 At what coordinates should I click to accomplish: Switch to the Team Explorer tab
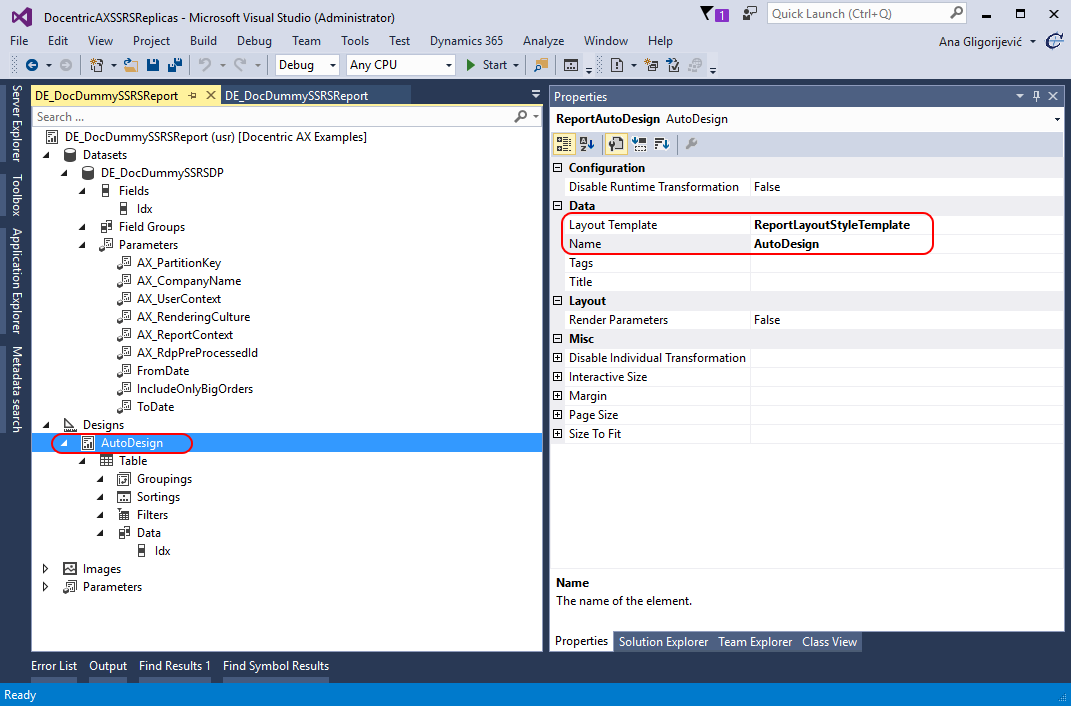[755, 642]
